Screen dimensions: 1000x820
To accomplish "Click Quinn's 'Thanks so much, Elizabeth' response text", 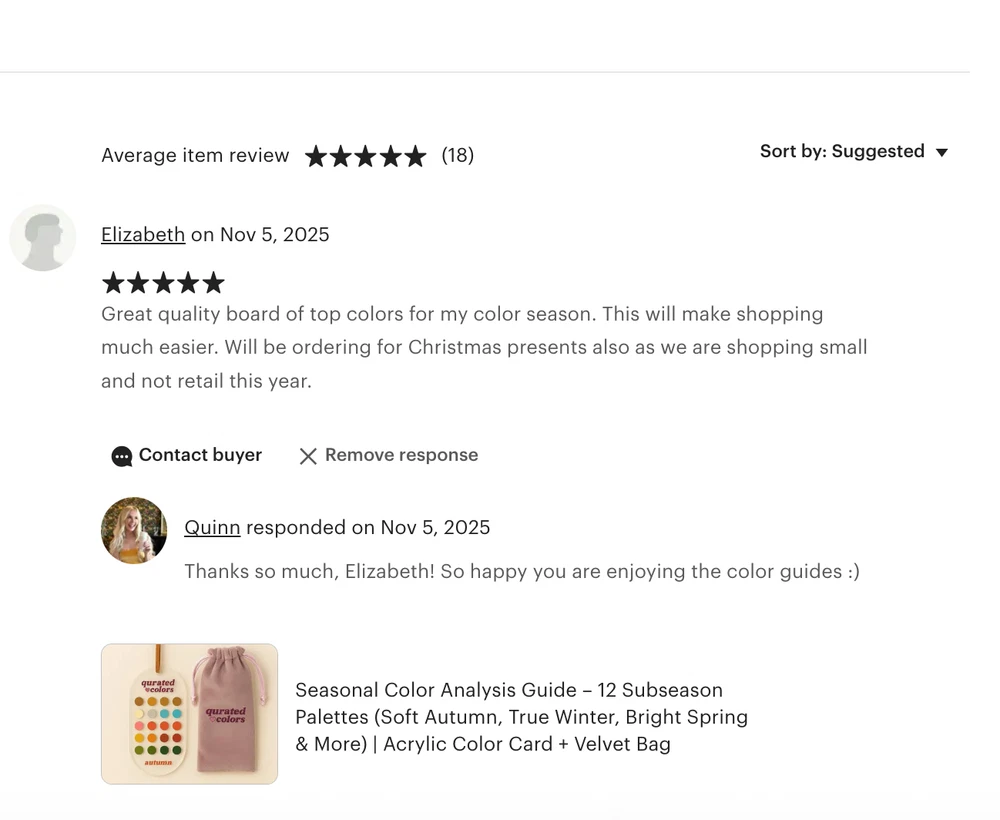I will click(521, 572).
